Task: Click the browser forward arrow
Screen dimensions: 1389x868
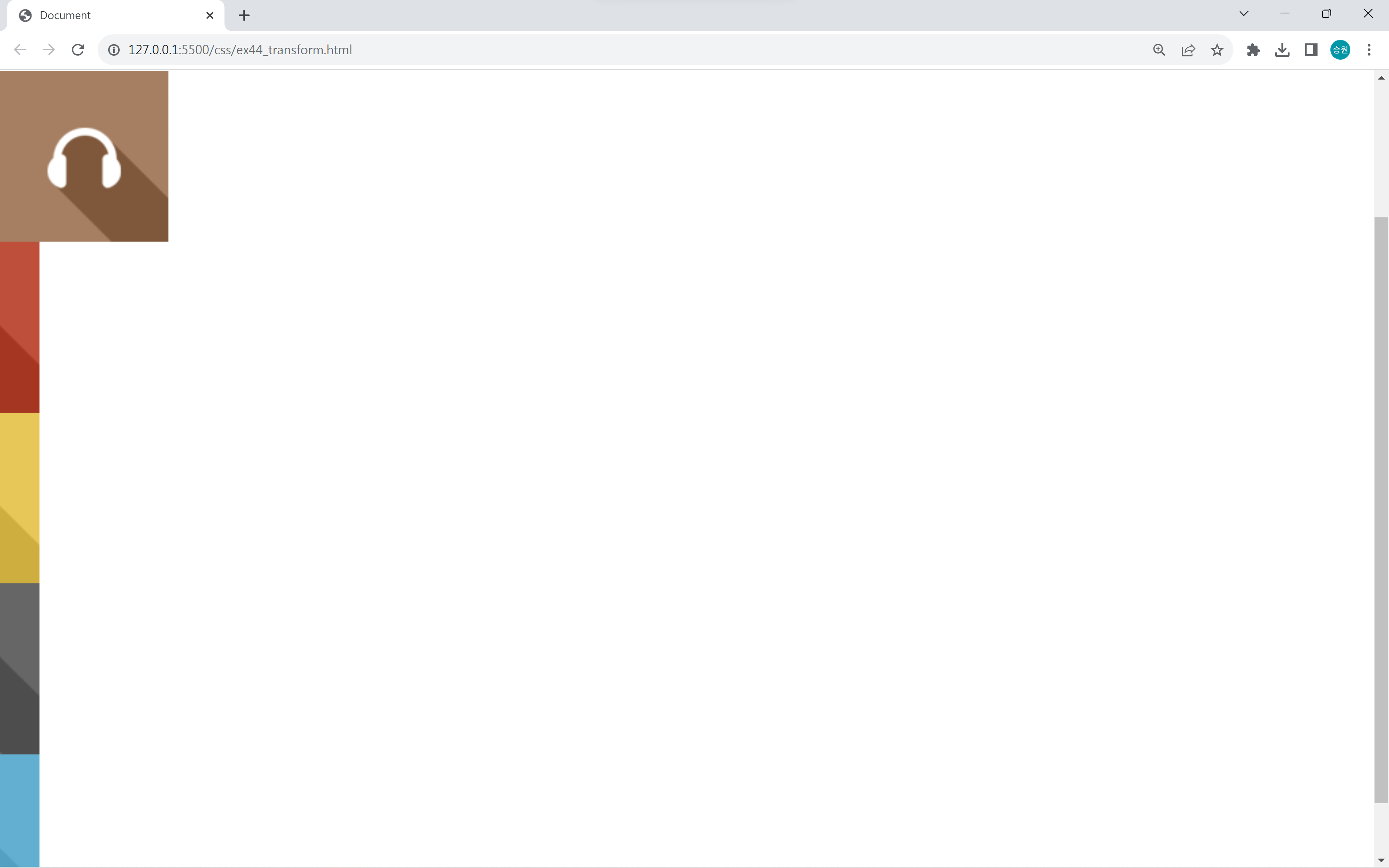Action: [49, 50]
